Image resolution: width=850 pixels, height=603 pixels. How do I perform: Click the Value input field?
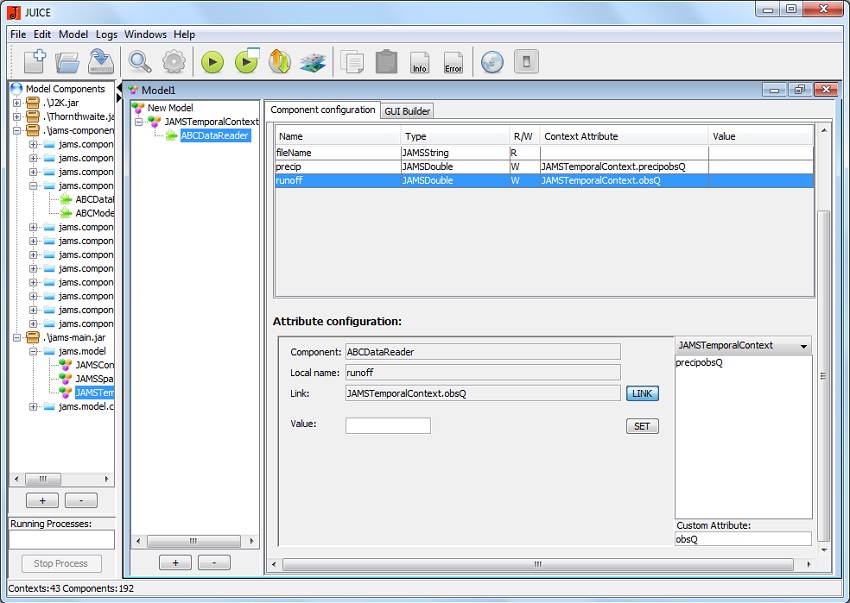click(x=388, y=426)
